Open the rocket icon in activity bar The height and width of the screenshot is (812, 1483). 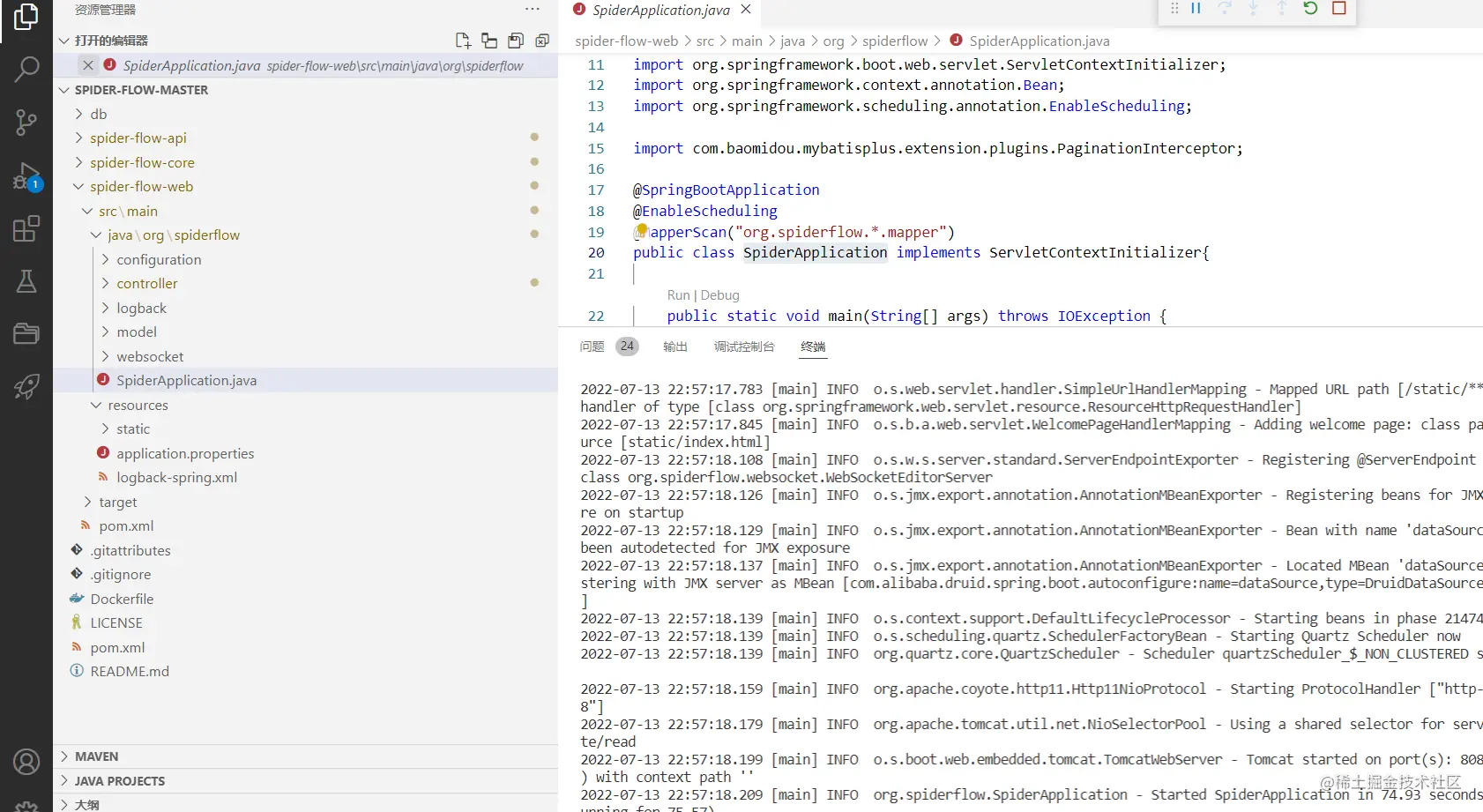26,386
